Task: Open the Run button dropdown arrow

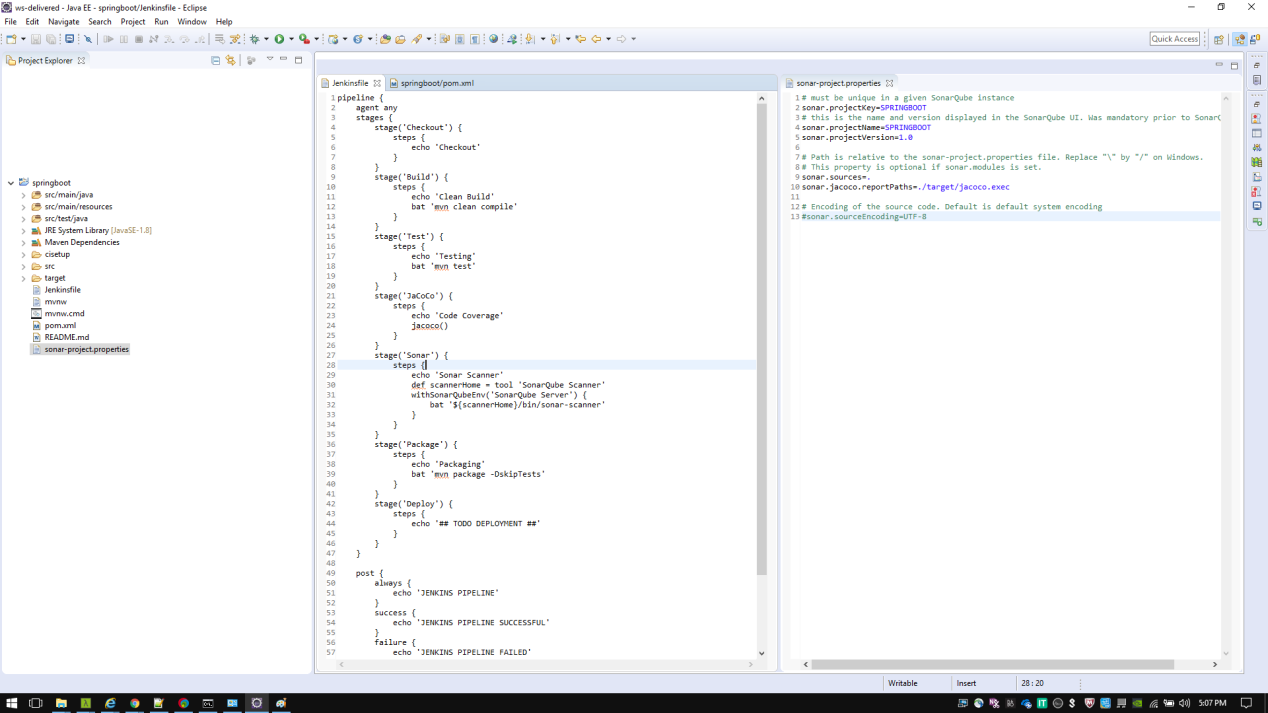Action: click(x=291, y=39)
